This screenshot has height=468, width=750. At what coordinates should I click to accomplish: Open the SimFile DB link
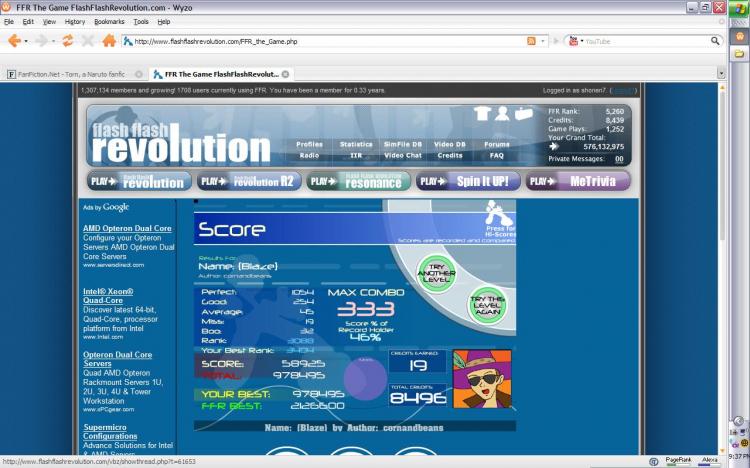pyautogui.click(x=403, y=144)
